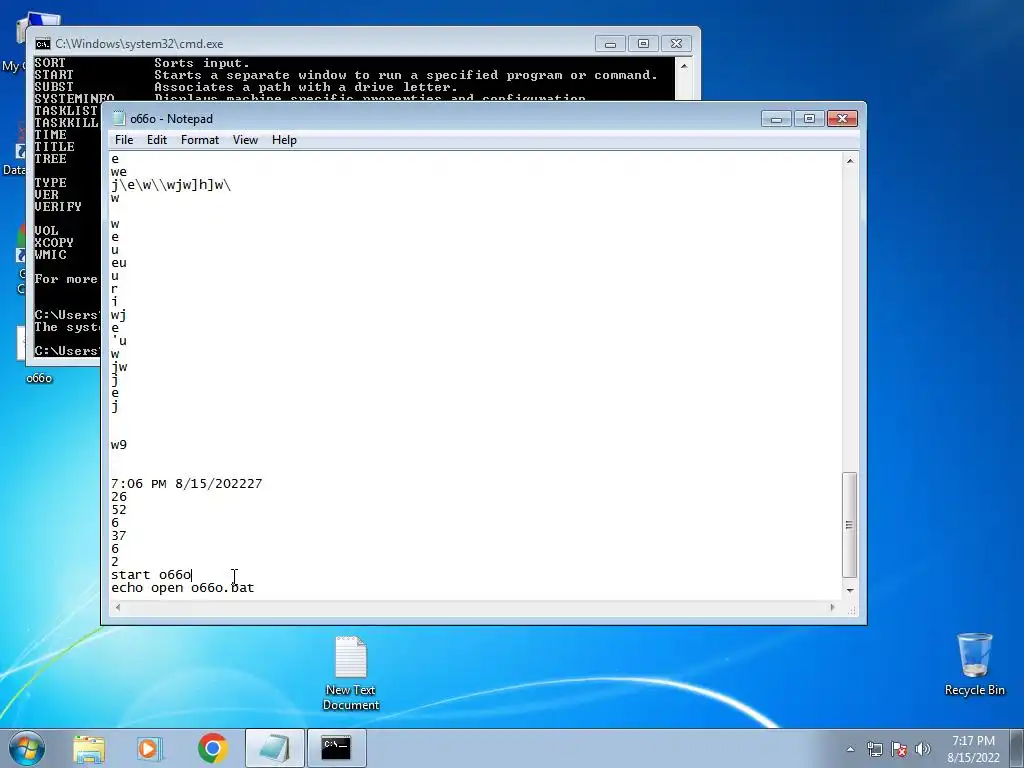Open the File menu in Notepad
Viewport: 1024px width, 768px height.
[123, 140]
